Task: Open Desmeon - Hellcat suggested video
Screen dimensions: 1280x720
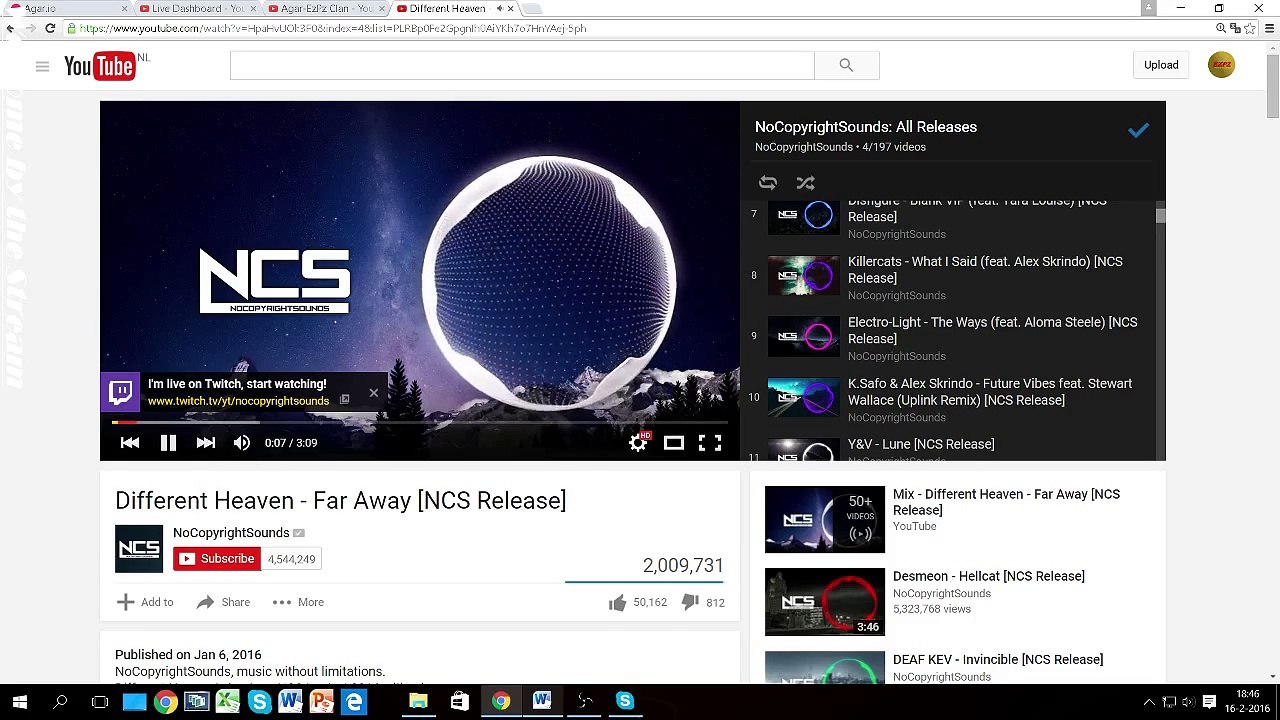Action: pyautogui.click(x=989, y=576)
